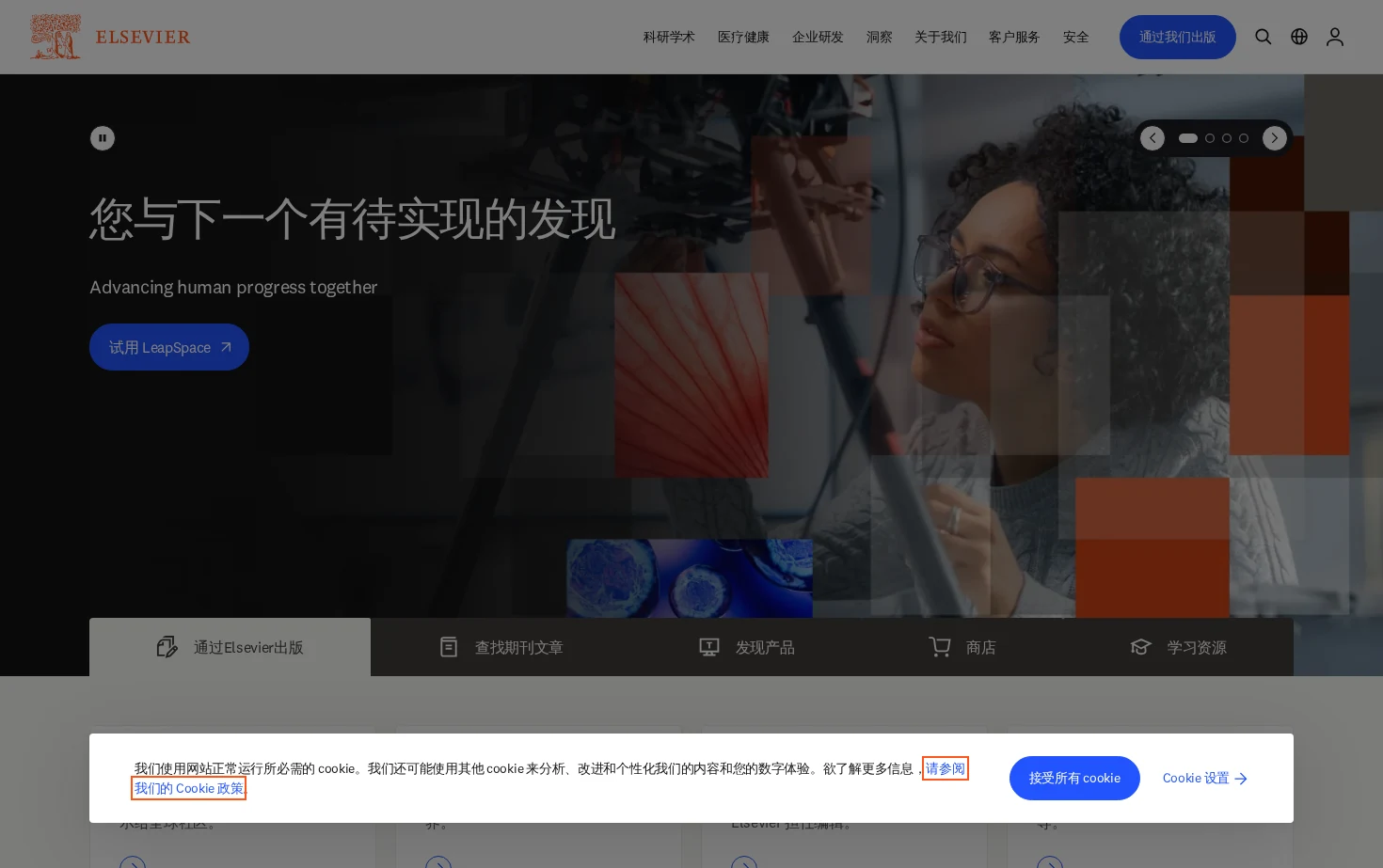
Task: Open the search magnifier icon
Action: (x=1264, y=37)
